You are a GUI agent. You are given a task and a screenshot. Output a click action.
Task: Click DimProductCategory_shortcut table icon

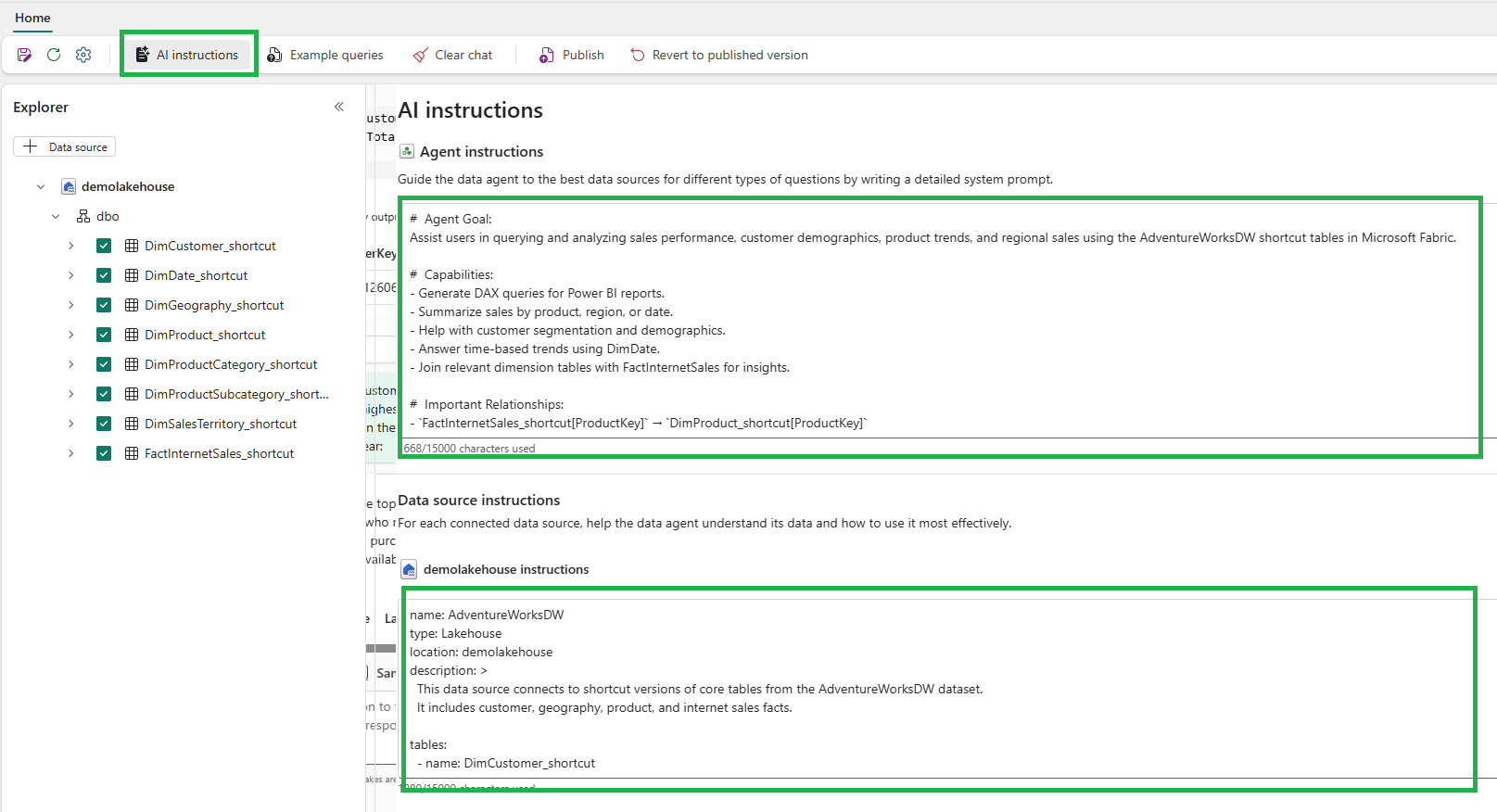click(x=132, y=364)
